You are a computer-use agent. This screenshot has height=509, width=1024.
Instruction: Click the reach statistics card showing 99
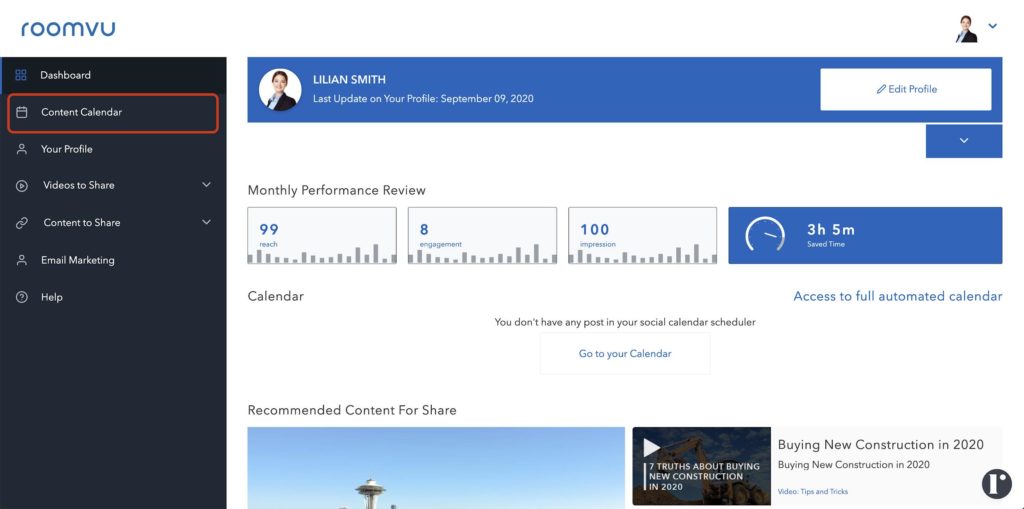[321, 235]
